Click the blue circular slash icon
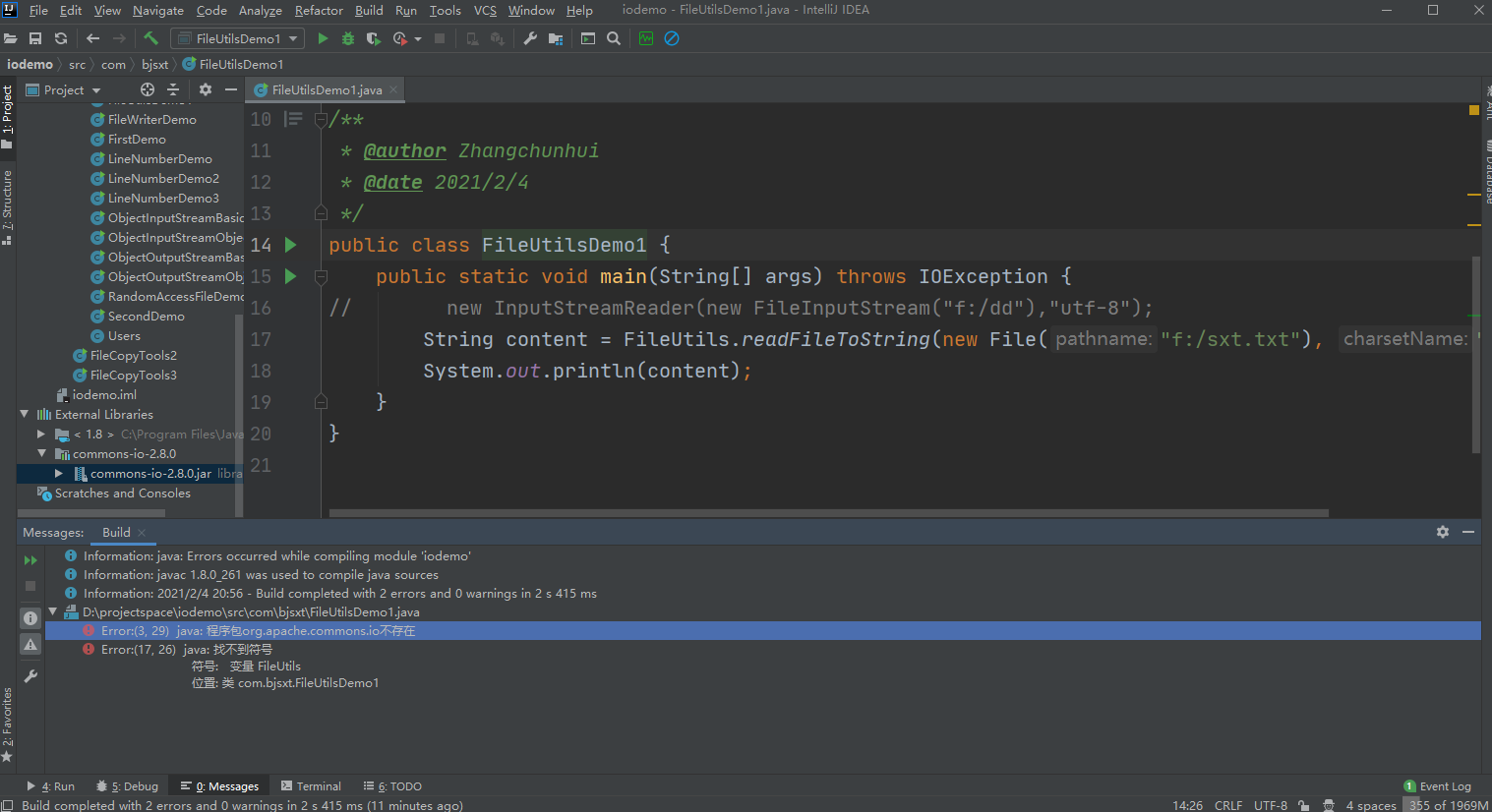Screen dimensions: 1492x812 (672, 38)
